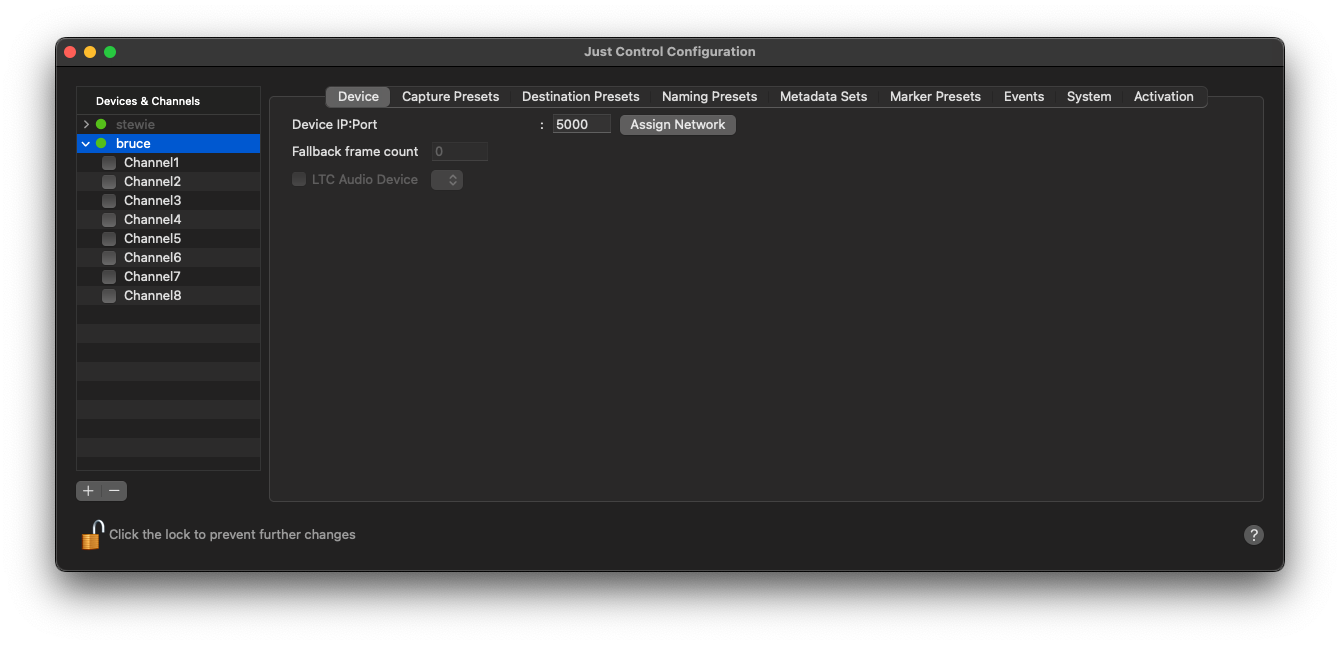1340x645 pixels.
Task: Open the Marker Presets tab
Action: [935, 97]
